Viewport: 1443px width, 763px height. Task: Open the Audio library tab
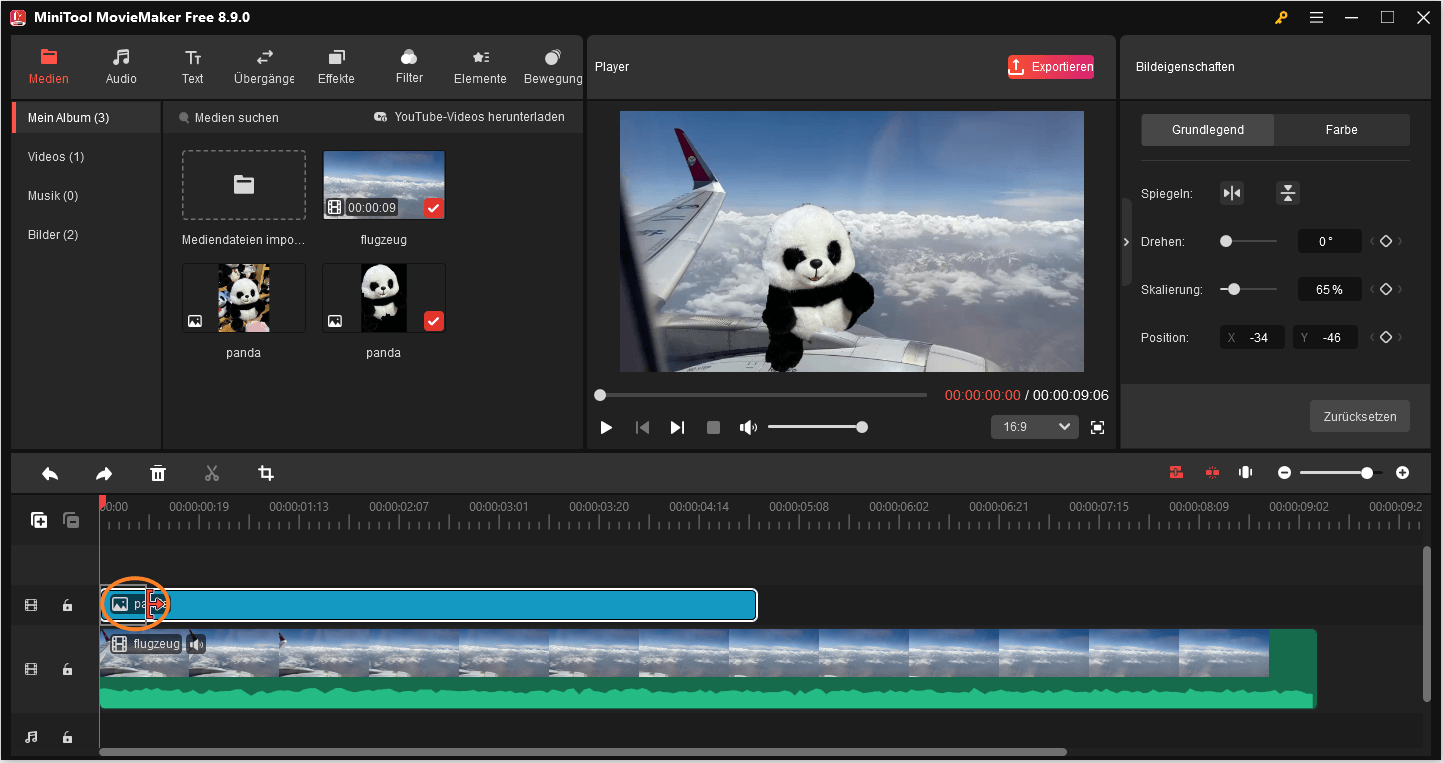pos(121,67)
